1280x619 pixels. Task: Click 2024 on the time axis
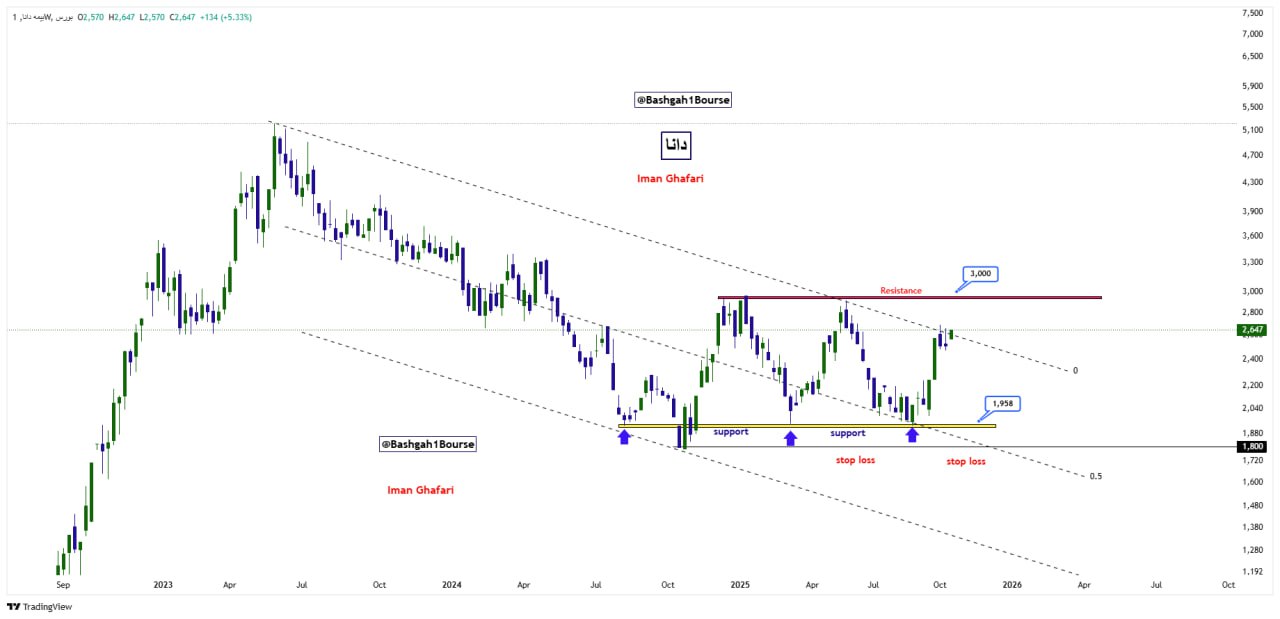tap(452, 583)
